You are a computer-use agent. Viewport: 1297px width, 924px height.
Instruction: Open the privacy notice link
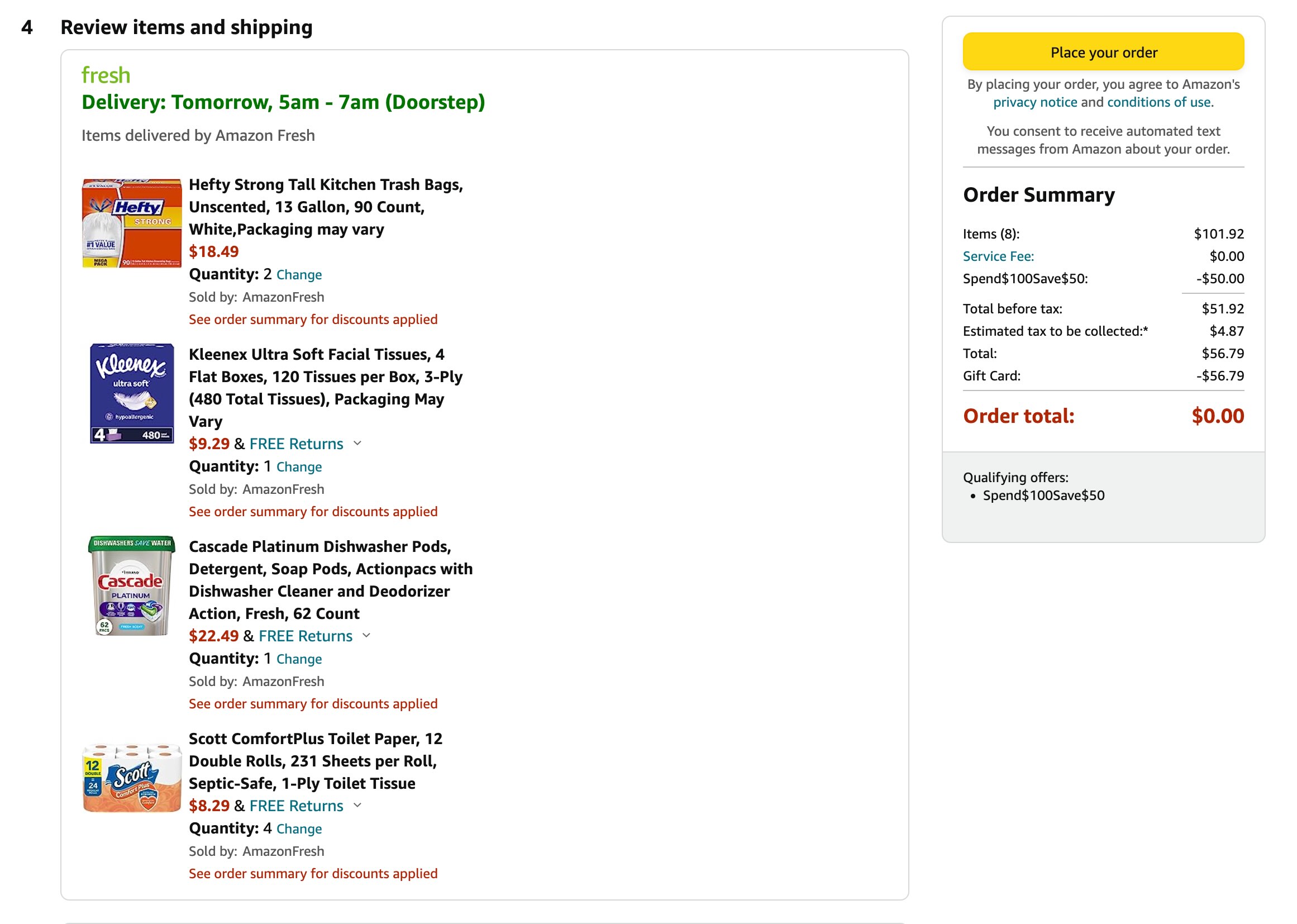coord(1036,102)
